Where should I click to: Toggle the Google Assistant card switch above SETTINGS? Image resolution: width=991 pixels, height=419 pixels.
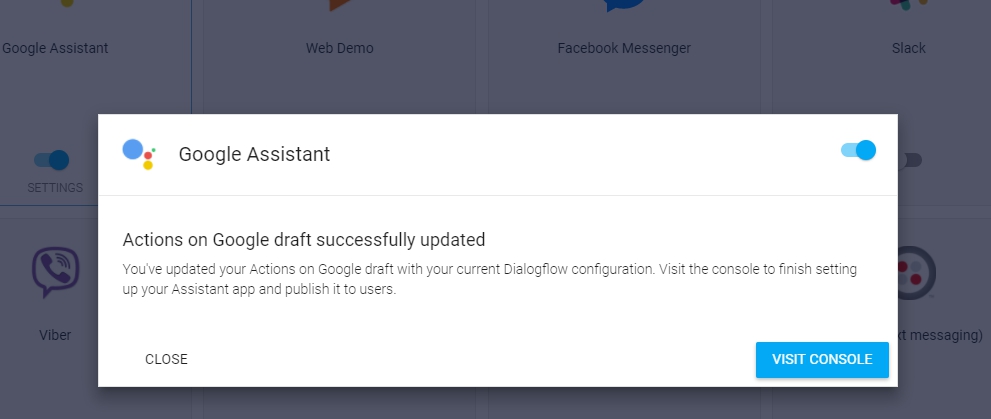52,160
